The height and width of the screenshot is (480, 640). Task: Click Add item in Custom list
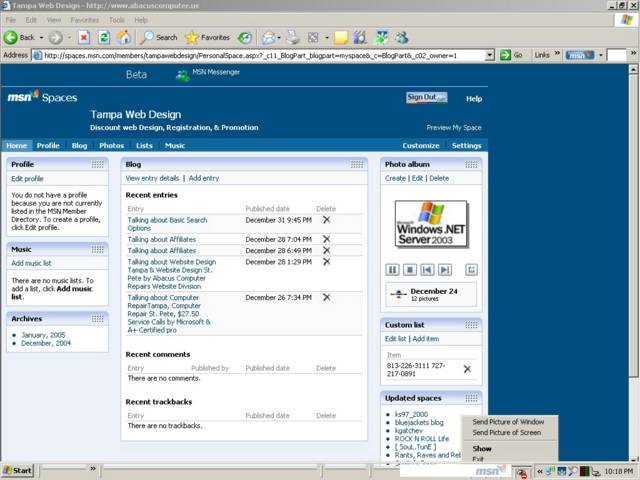coord(426,339)
